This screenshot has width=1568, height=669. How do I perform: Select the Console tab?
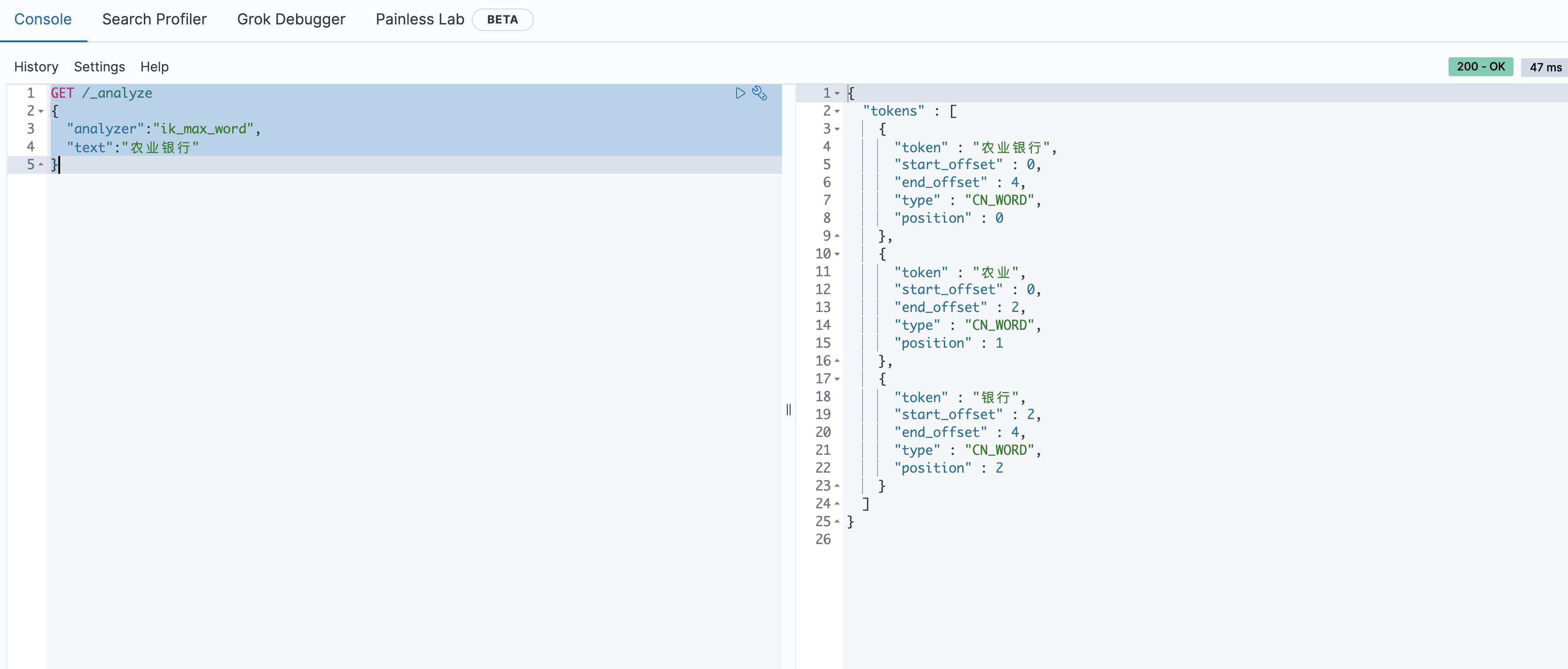(x=43, y=19)
